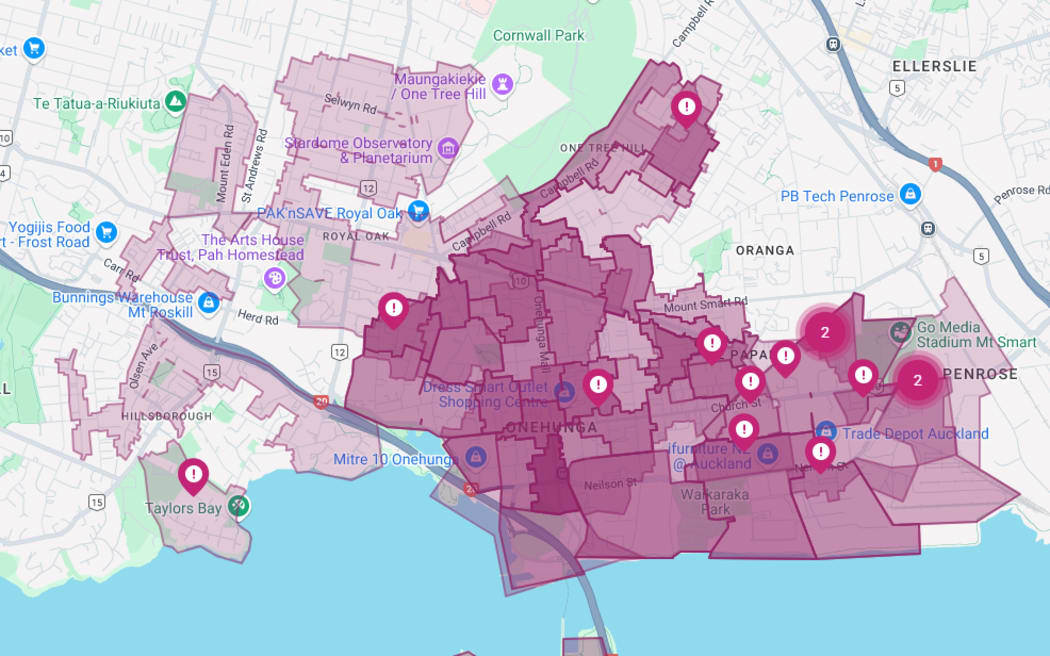Image resolution: width=1050 pixels, height=656 pixels.
Task: Click the Bunnings Warehouse Mt Roskill shop icon
Action: coord(208,303)
